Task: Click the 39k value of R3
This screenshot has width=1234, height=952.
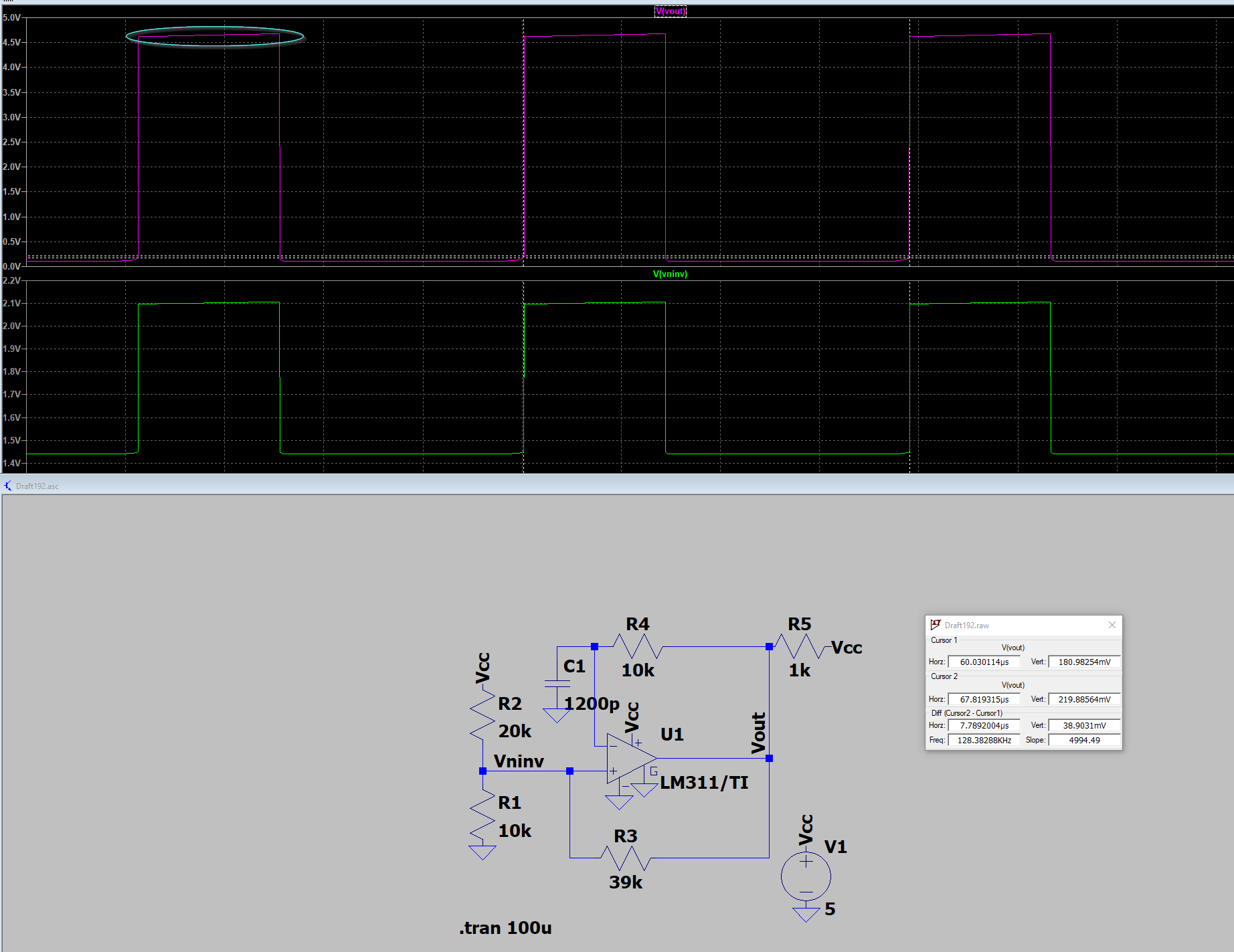Action: 626,882
